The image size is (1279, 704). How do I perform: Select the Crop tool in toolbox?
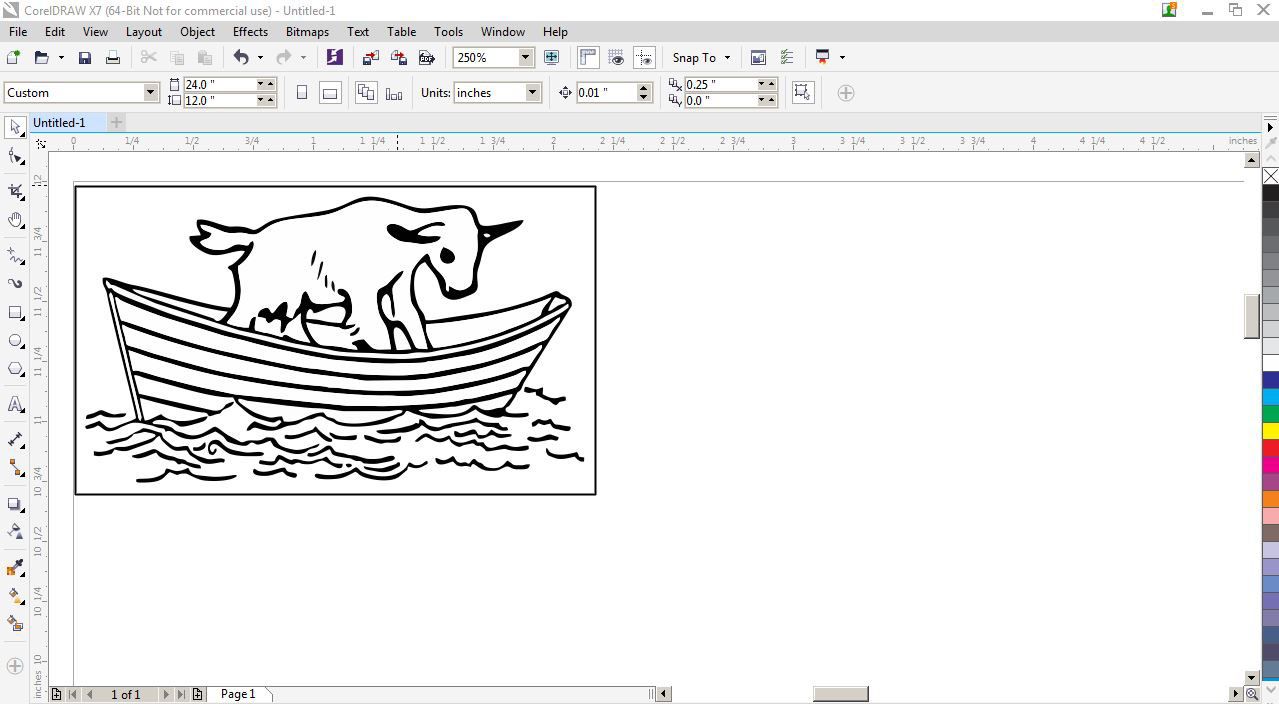pos(15,190)
